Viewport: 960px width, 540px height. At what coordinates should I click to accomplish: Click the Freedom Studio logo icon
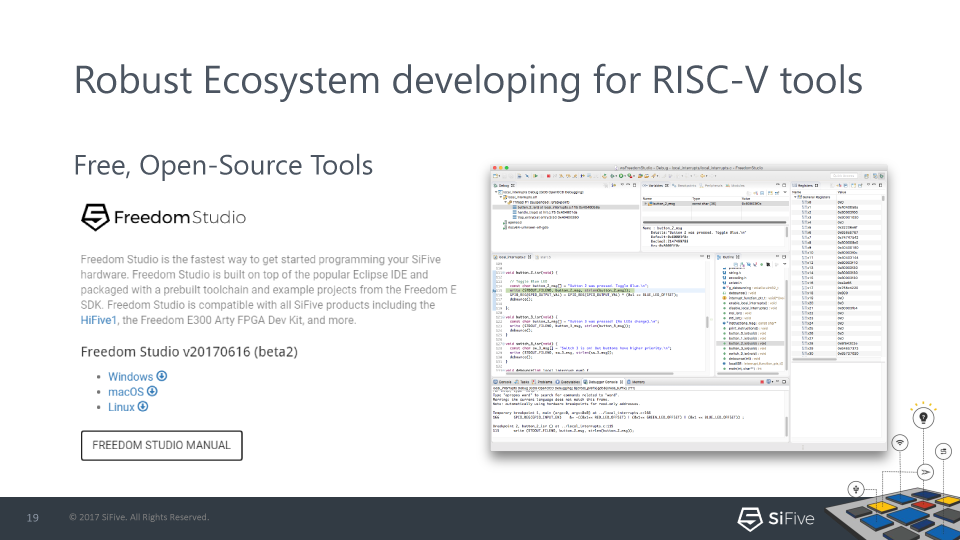[95, 217]
